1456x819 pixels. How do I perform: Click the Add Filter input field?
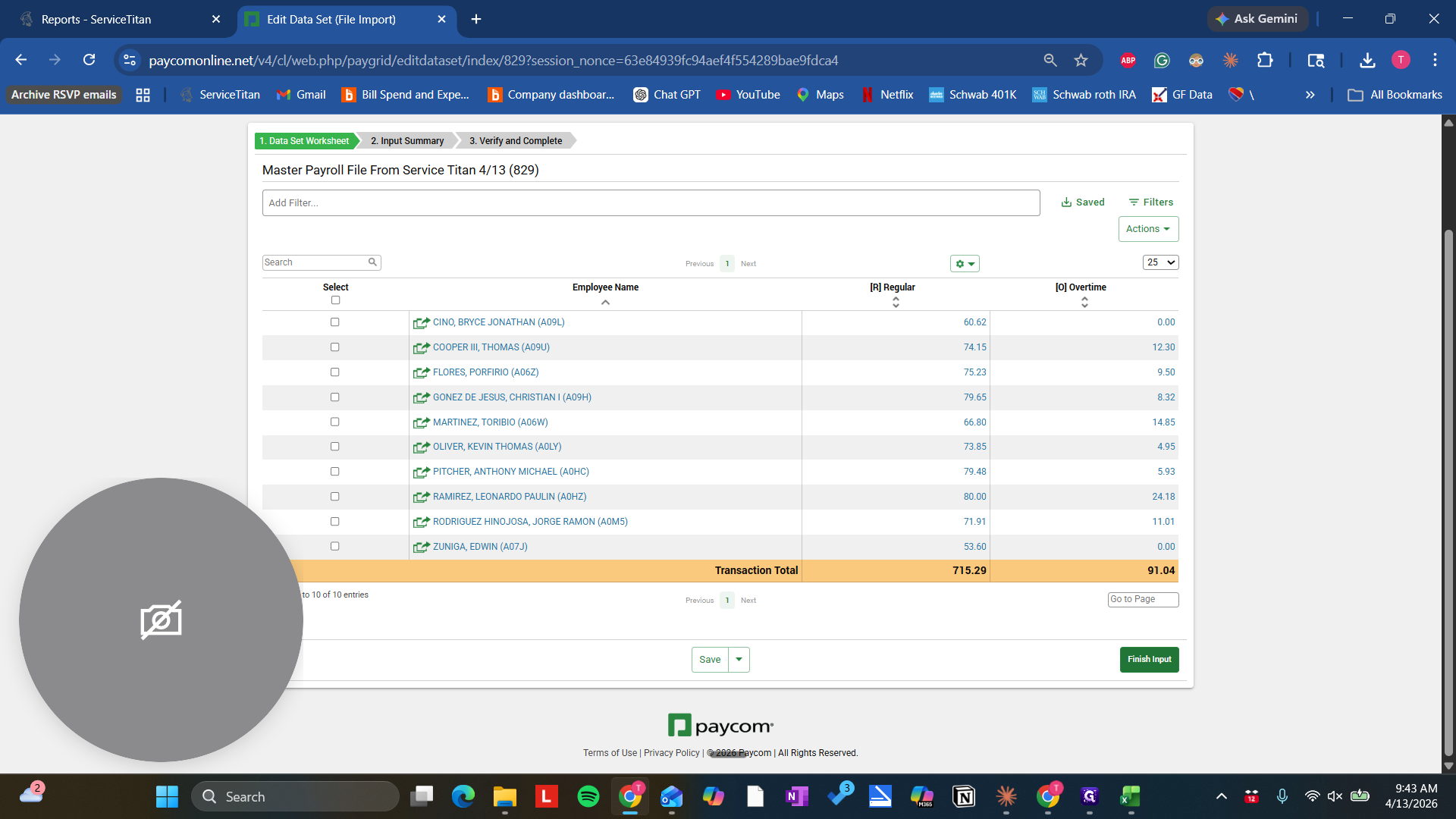coord(651,203)
